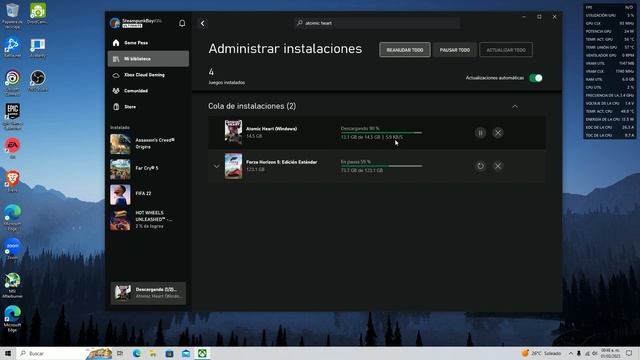This screenshot has width=640, height=360.
Task: Open Epic Games Launcher desktop shortcut
Action: coord(12,117)
